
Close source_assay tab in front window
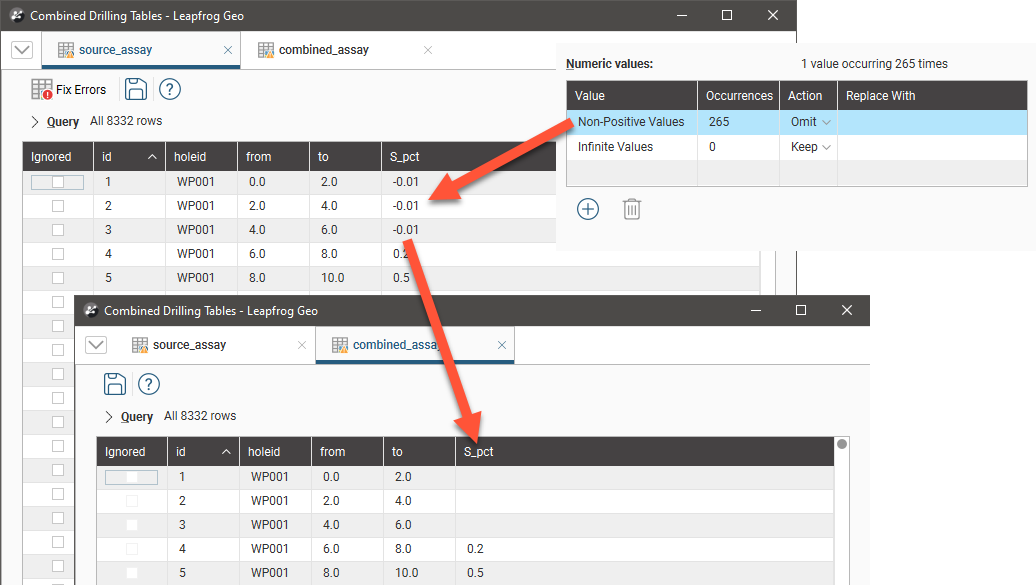[x=302, y=345]
